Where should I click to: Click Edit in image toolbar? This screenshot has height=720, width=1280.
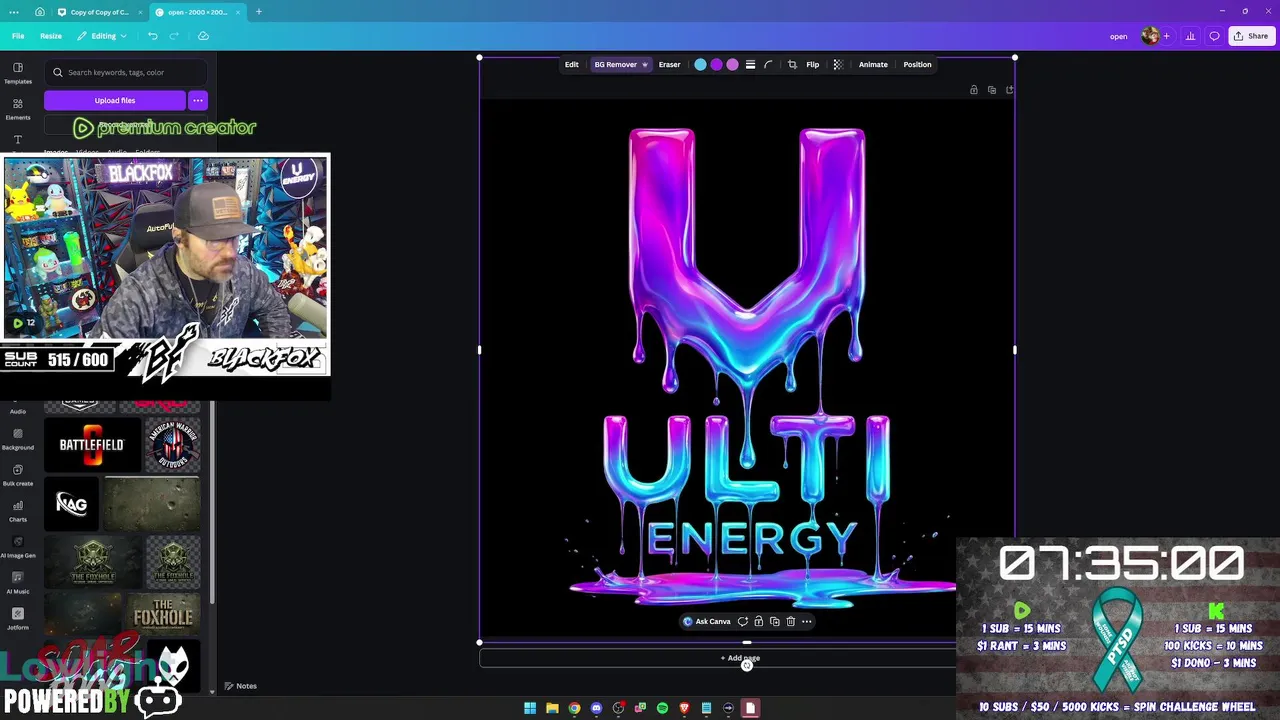click(571, 65)
